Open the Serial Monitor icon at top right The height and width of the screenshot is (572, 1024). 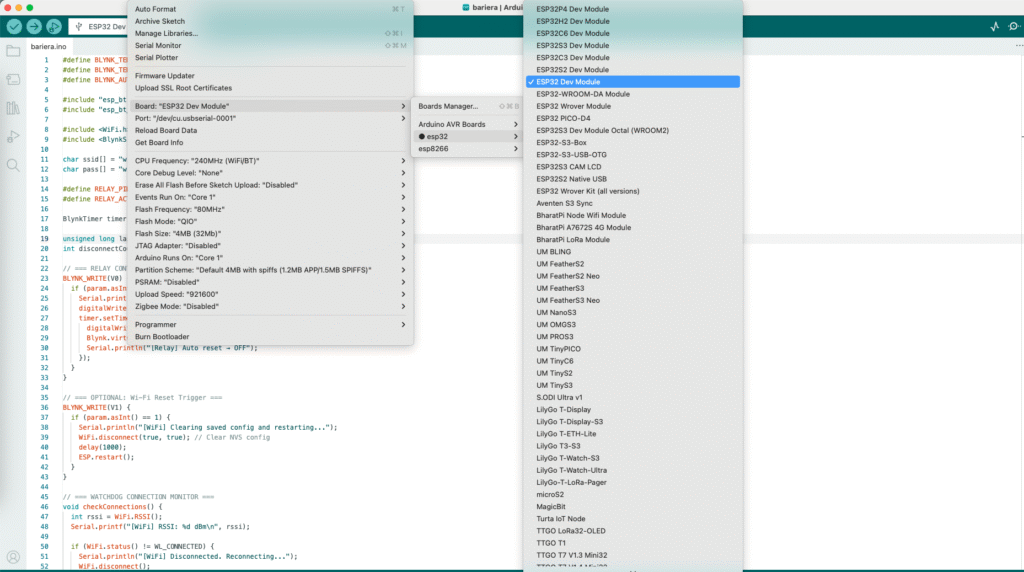pyautogui.click(x=1014, y=27)
